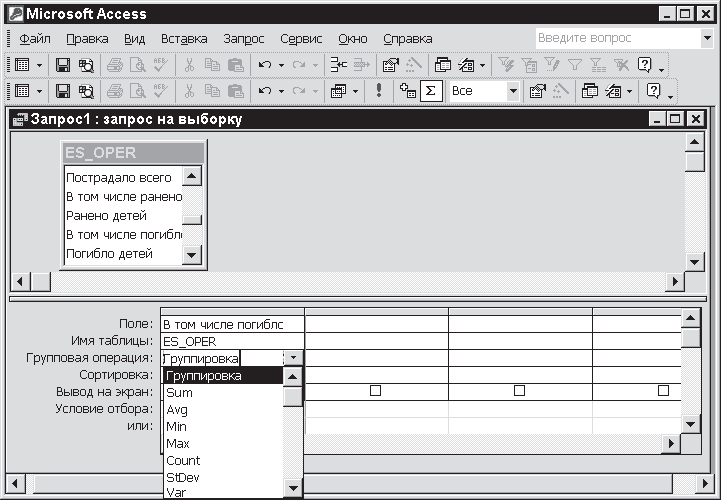Click the Run query exclamation mark icon
This screenshot has height=500, width=721.
coord(380,91)
